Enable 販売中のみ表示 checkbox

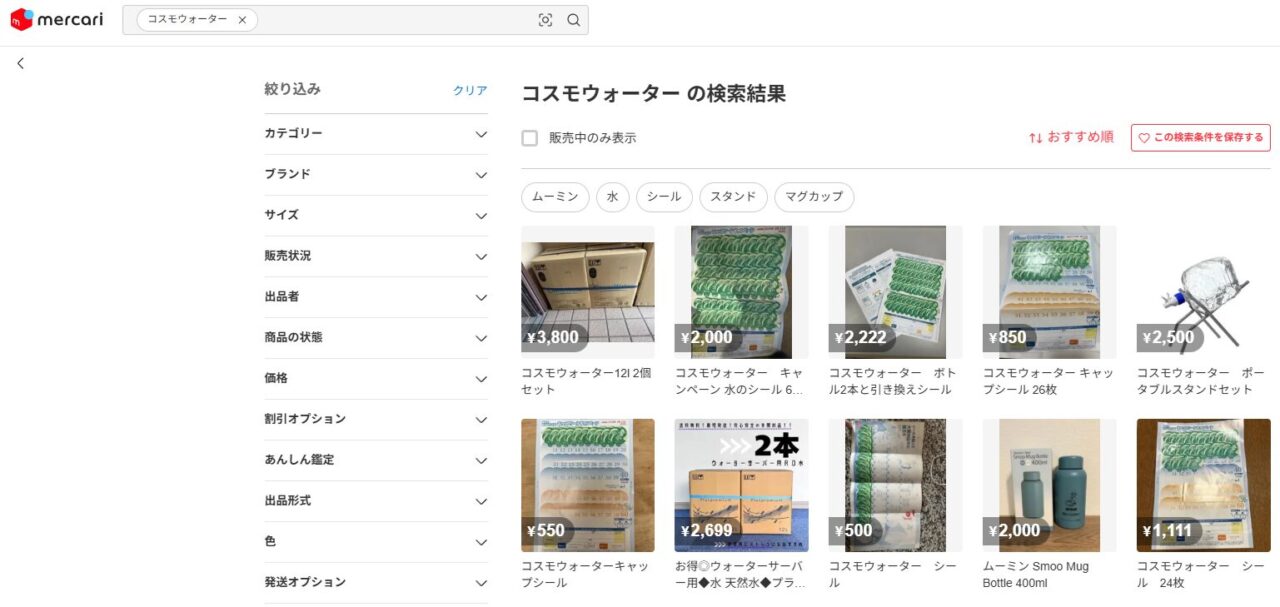point(530,138)
